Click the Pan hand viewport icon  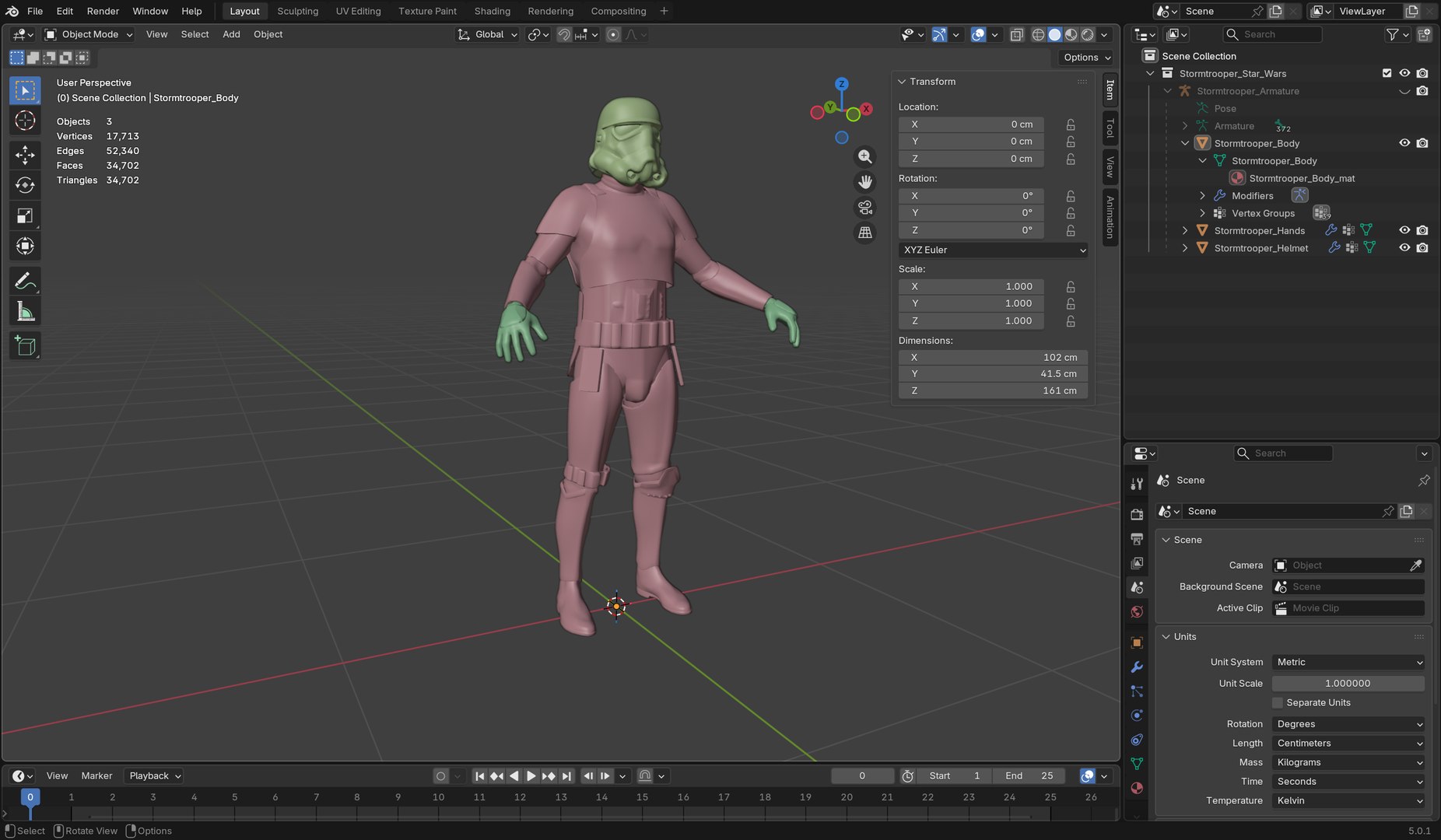coord(864,182)
